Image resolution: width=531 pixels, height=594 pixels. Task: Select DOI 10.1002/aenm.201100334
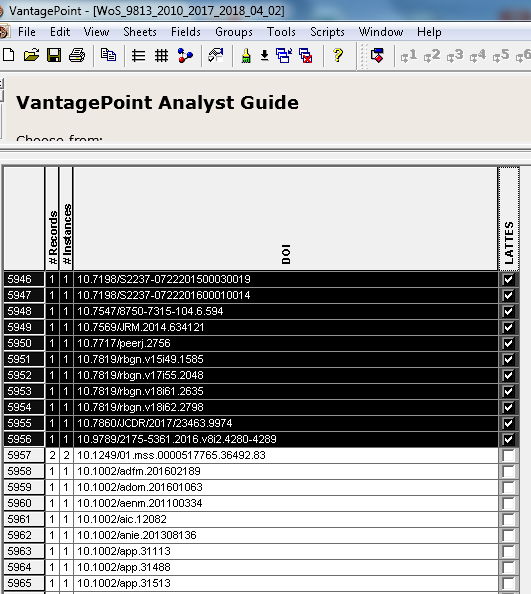(286, 503)
